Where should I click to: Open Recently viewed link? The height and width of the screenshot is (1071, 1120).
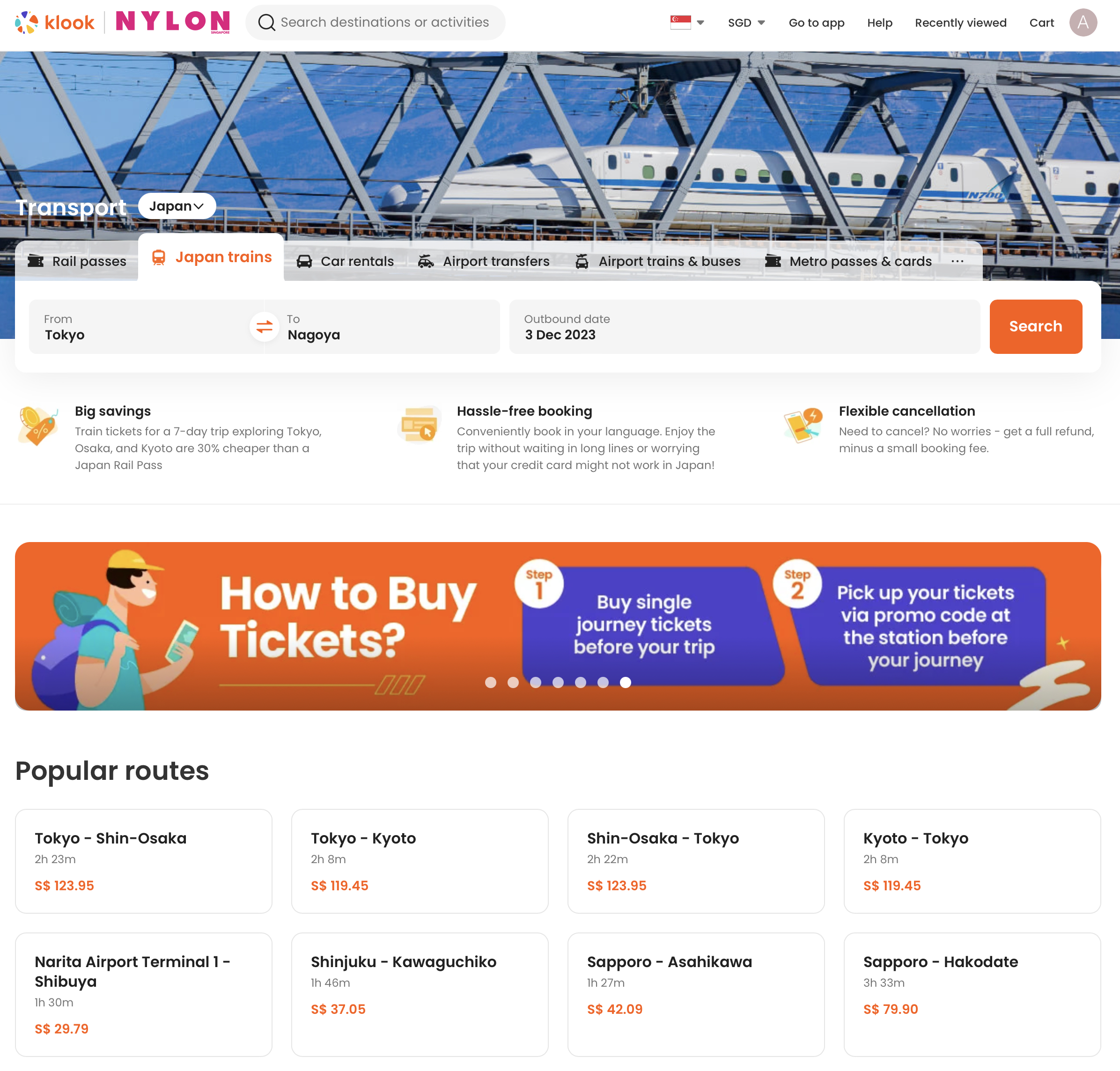pos(961,23)
